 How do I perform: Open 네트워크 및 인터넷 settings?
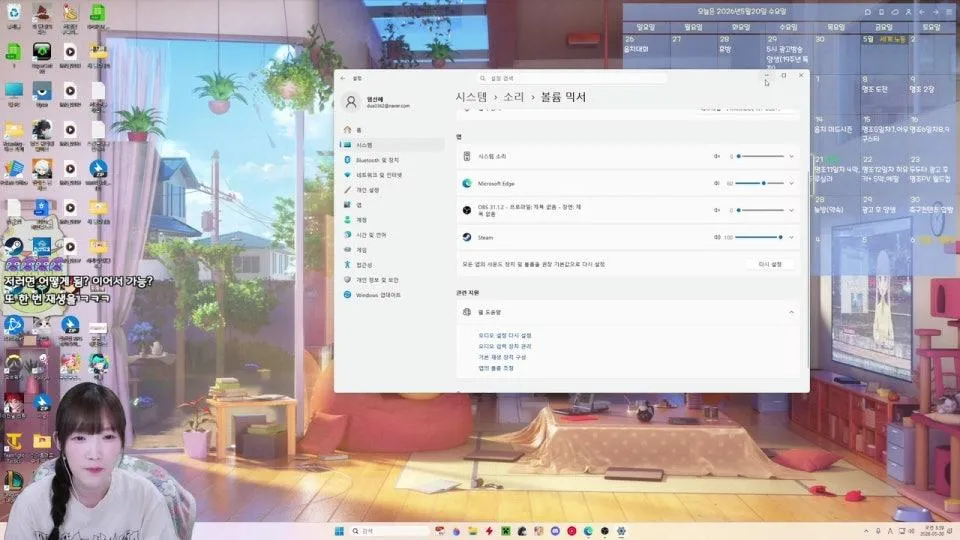coord(392,175)
